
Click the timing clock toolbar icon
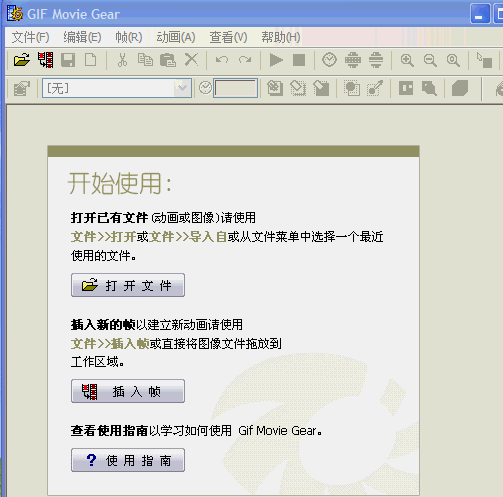329,60
